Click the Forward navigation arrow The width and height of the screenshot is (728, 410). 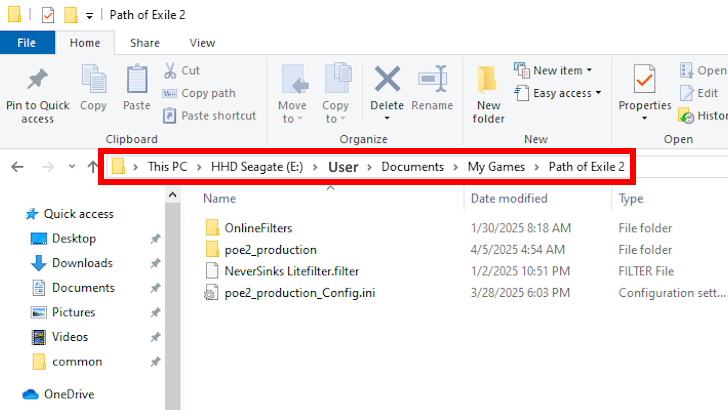point(47,167)
